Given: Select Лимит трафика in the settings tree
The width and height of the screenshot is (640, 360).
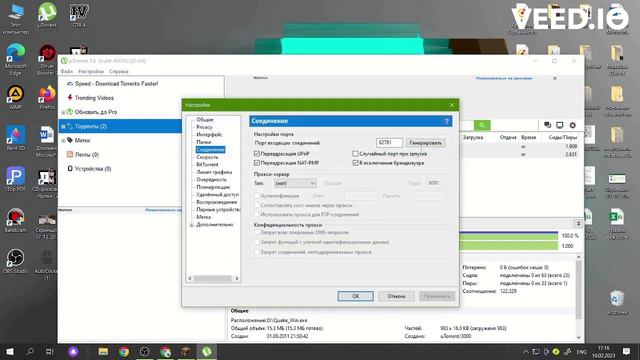Looking at the screenshot, I should [x=214, y=172].
